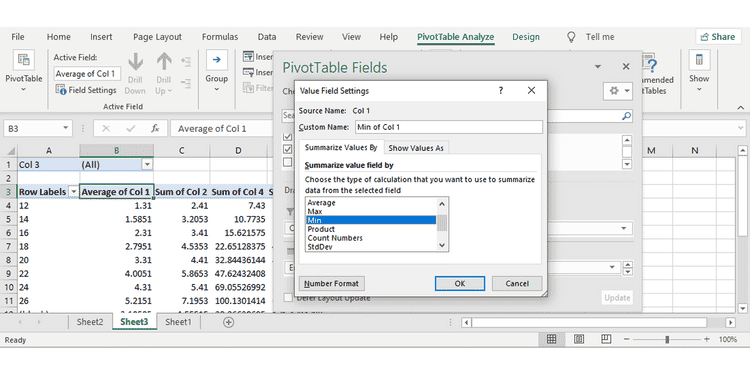The width and height of the screenshot is (750, 375).
Task: Click the Tell me lightbulb icon
Action: coord(571,37)
